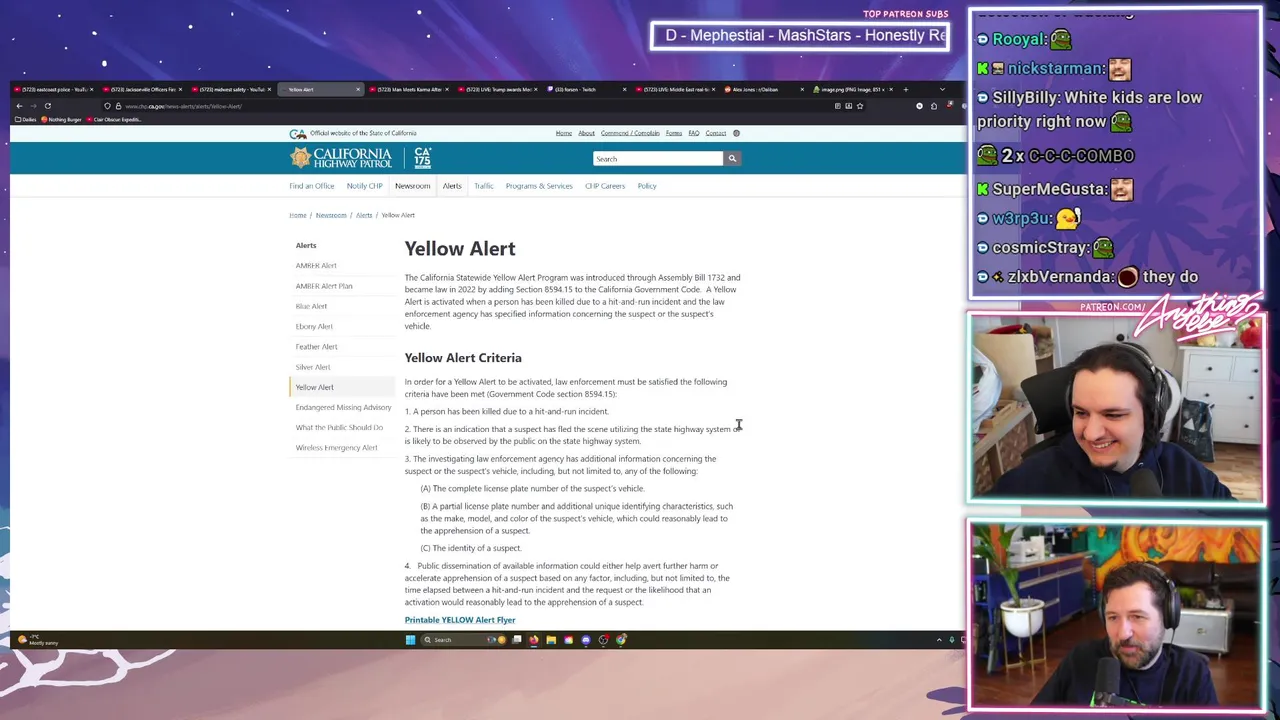The image size is (1280, 720).
Task: Click the California Highway Patrol logo
Action: click(x=341, y=158)
